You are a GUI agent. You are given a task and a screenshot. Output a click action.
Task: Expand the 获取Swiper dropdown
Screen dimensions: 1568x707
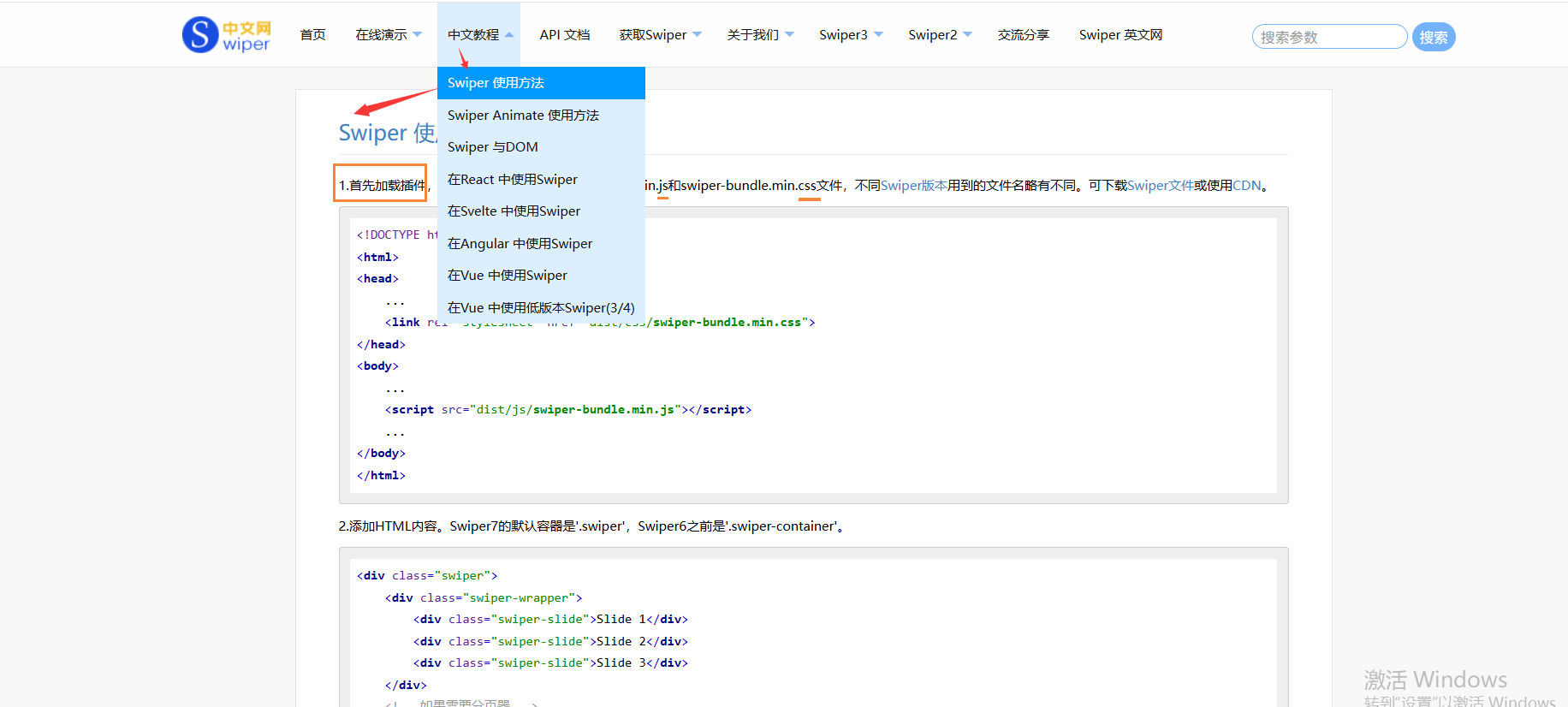pyautogui.click(x=697, y=35)
